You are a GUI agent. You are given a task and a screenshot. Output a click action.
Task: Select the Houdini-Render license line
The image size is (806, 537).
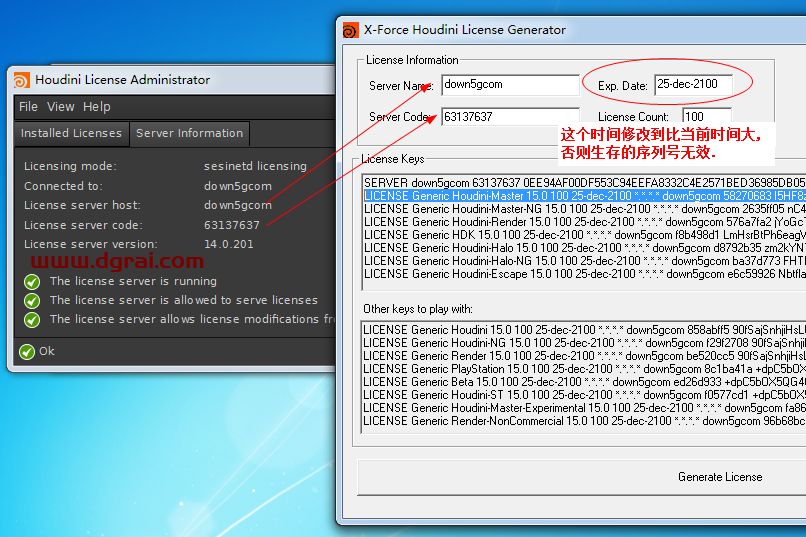coord(584,222)
